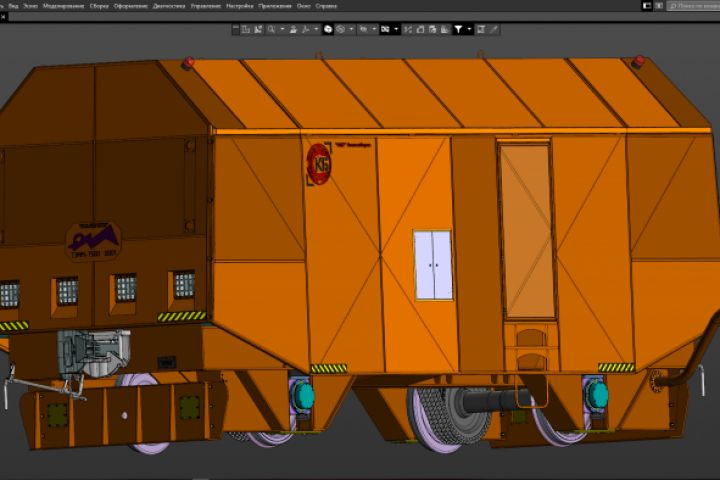Viewport: 720px width, 480px height.
Task: Select the tall door panel on model side
Action: coord(527,231)
